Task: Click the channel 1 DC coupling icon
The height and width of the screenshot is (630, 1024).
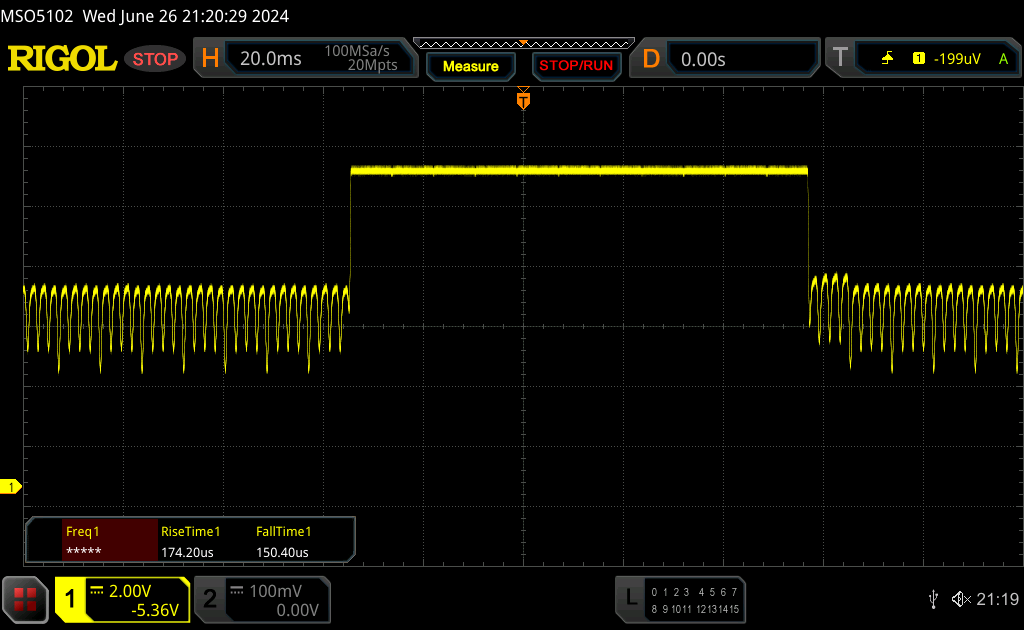Action: pos(97,591)
